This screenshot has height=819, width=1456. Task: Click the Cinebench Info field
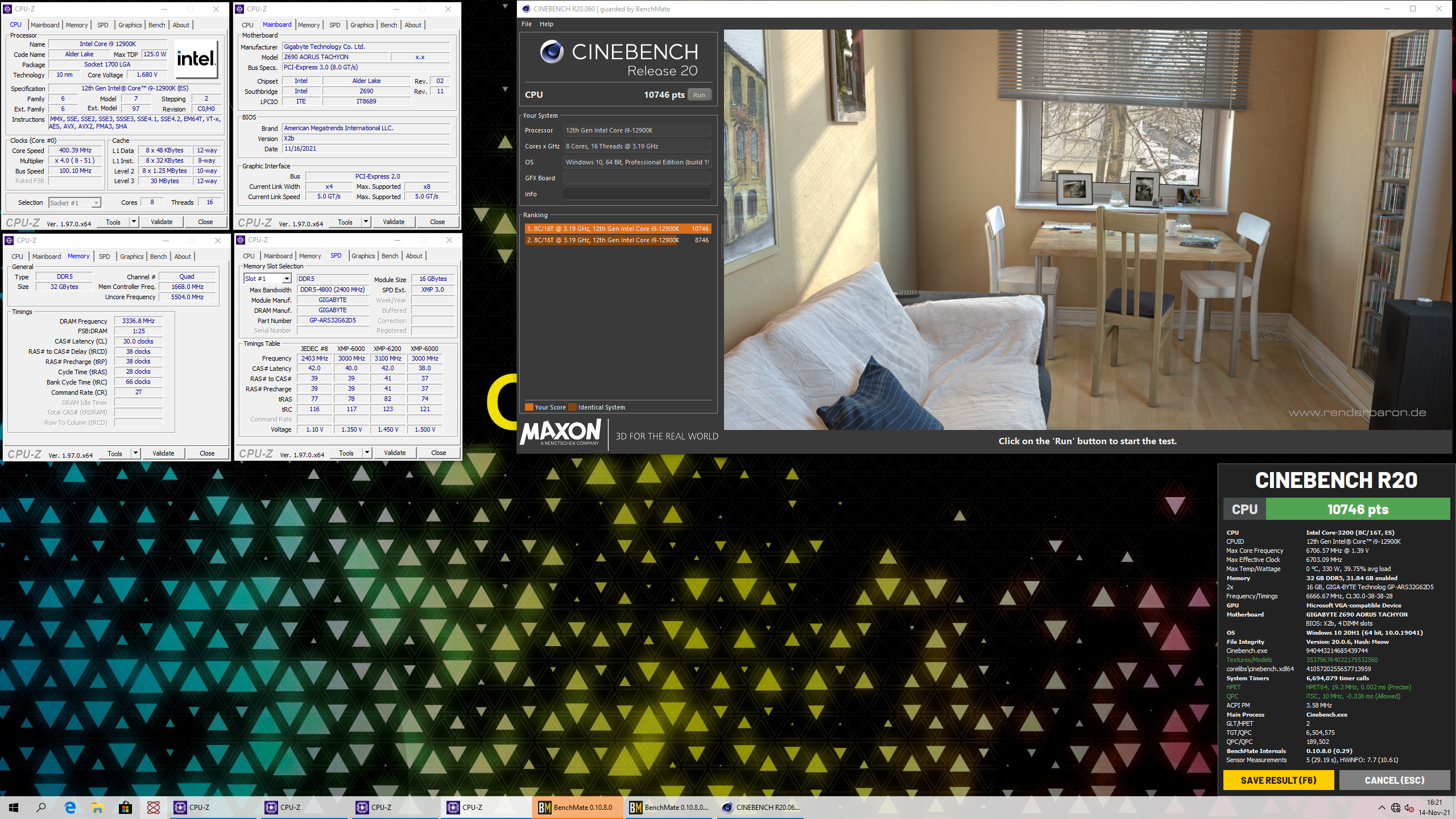pos(637,194)
